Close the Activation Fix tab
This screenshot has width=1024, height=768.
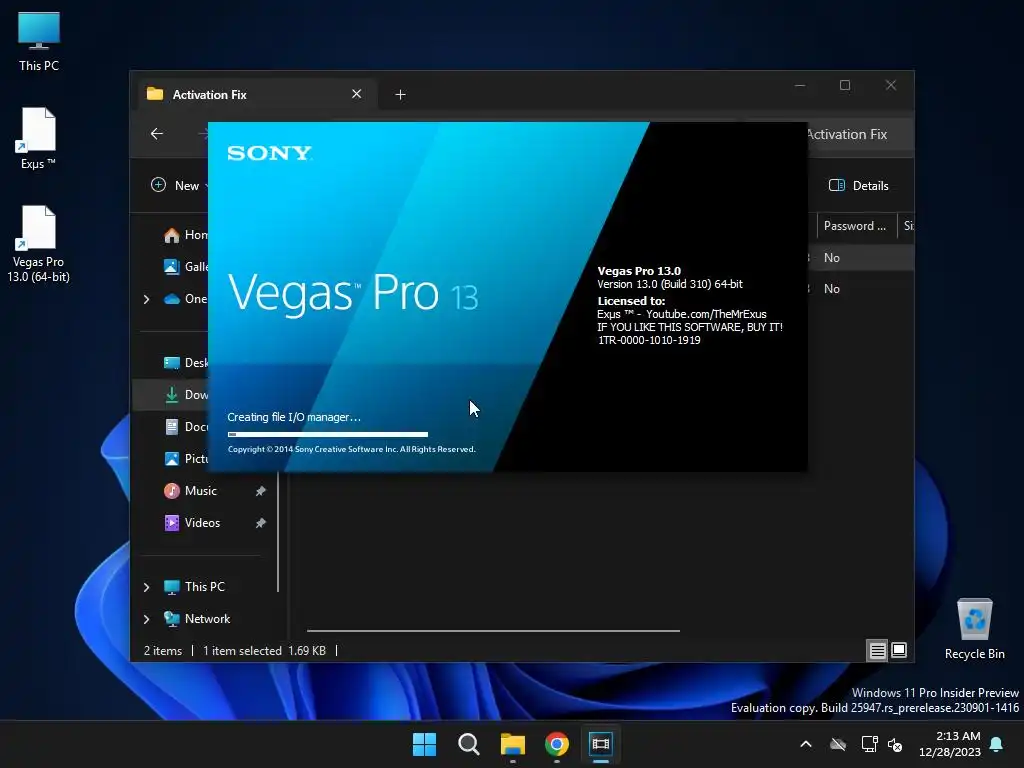[x=357, y=94]
